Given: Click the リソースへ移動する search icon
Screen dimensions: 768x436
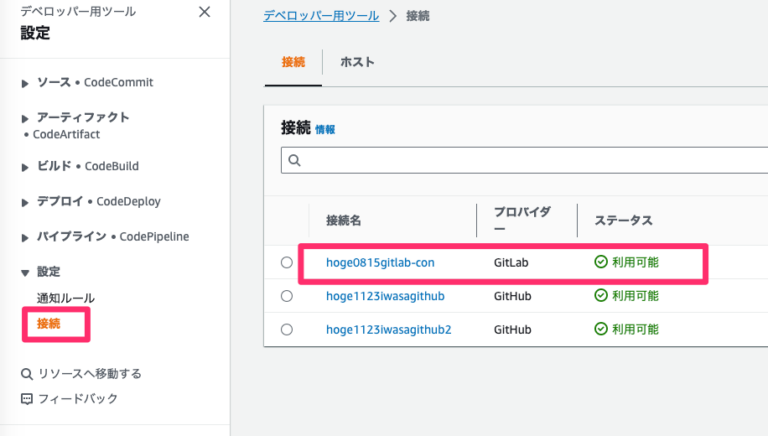Looking at the screenshot, I should coord(27,374).
